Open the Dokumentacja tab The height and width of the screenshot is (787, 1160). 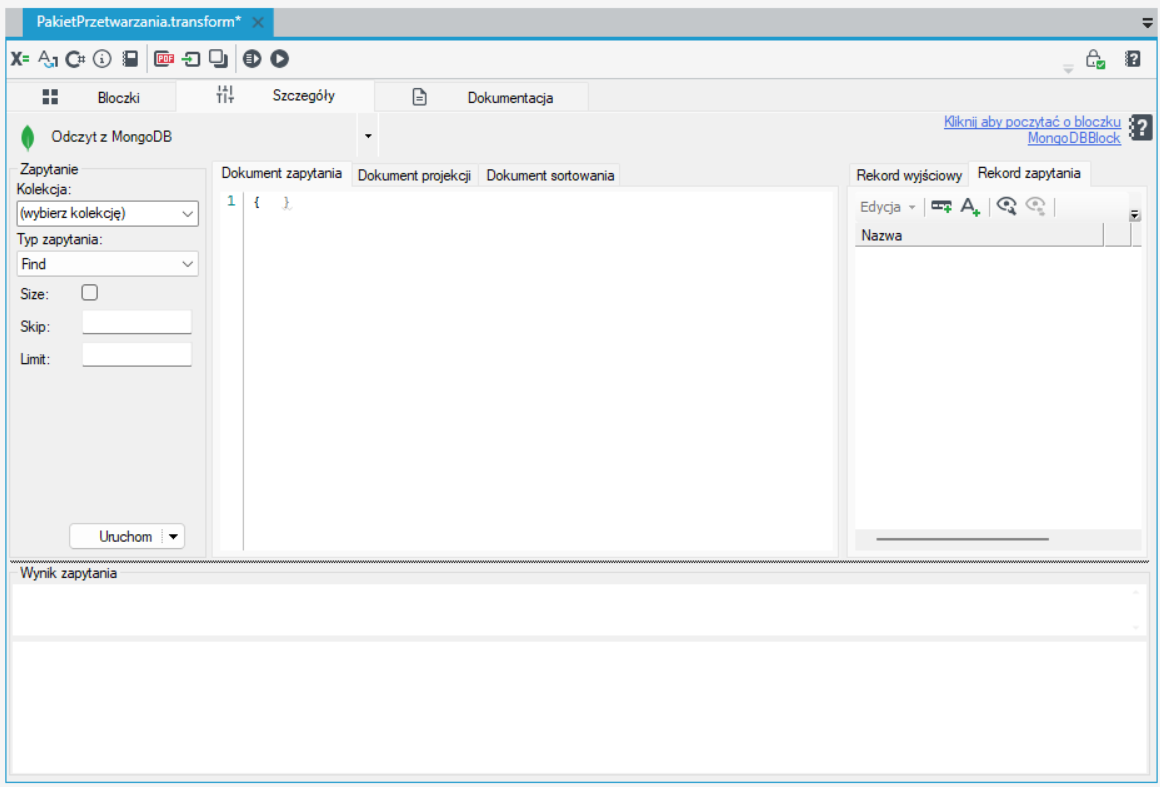pyautogui.click(x=482, y=97)
